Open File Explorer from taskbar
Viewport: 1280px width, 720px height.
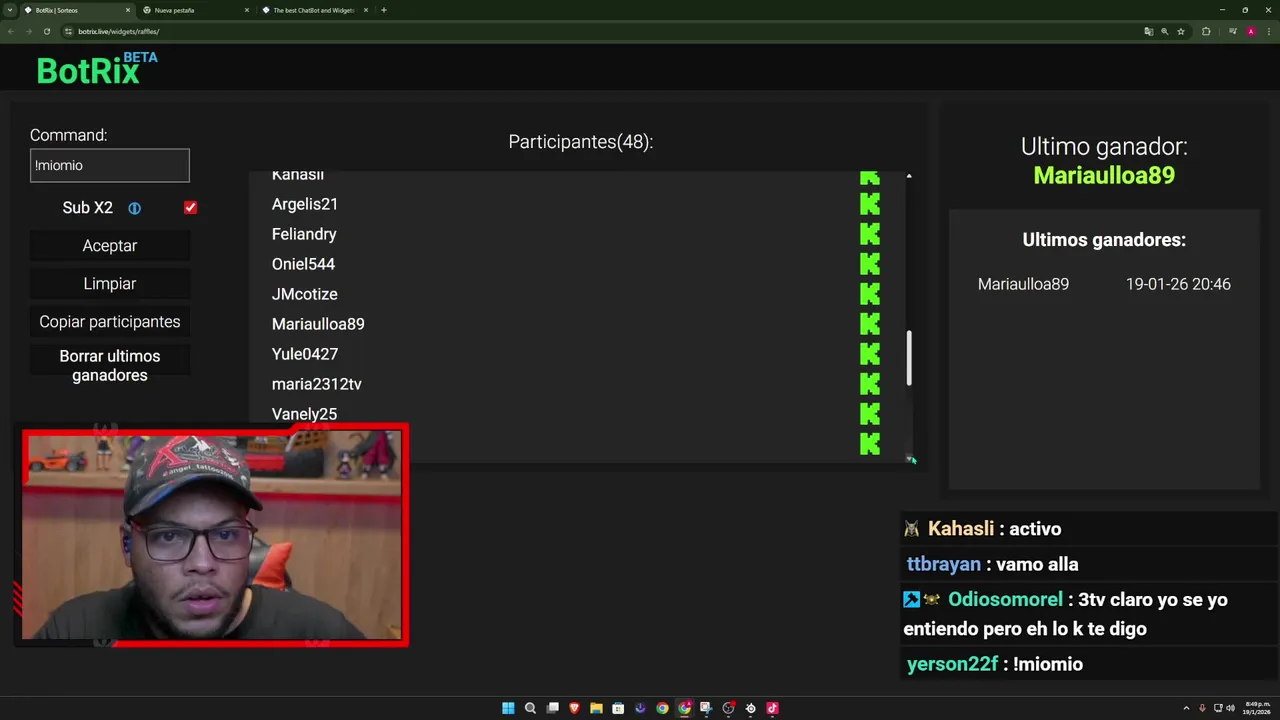click(596, 708)
